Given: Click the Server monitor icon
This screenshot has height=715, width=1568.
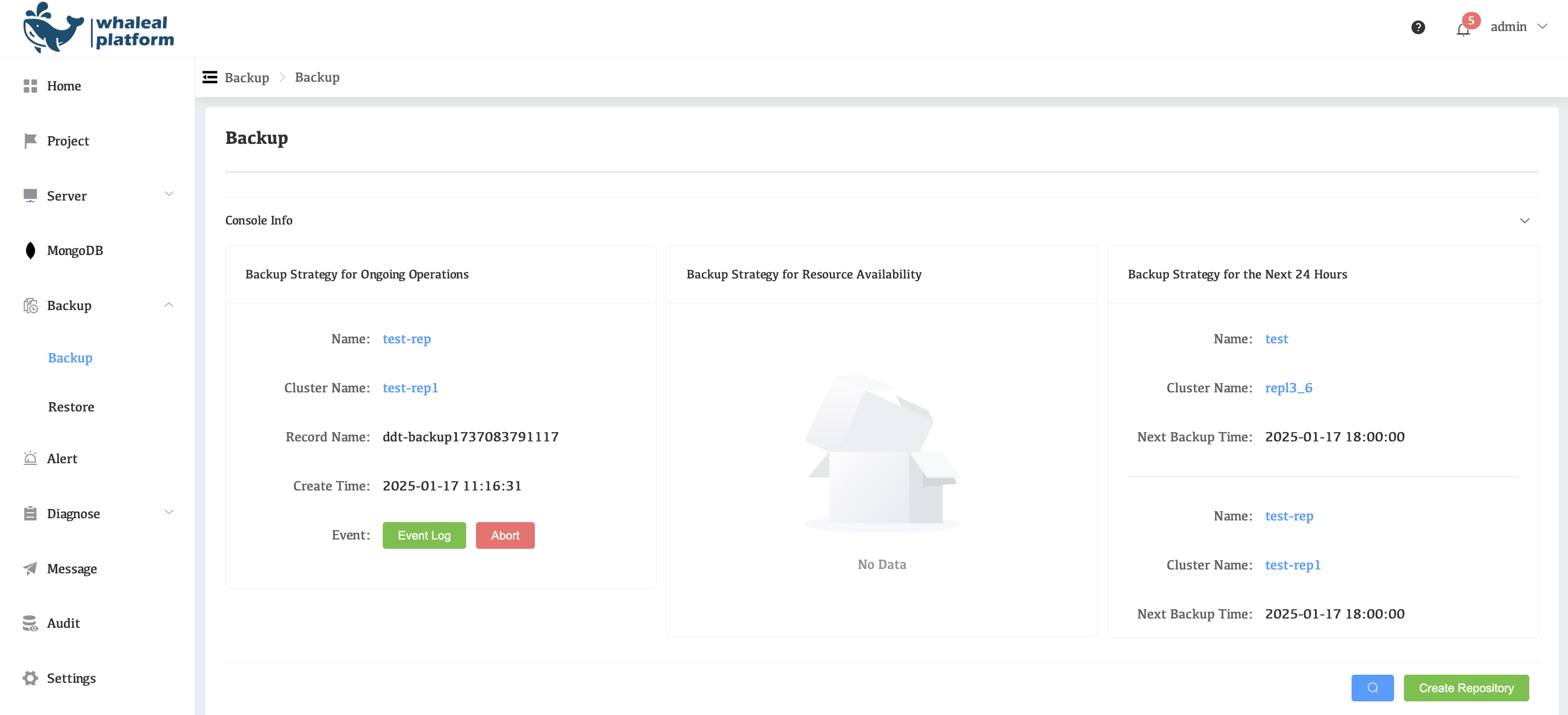Looking at the screenshot, I should pos(31,195).
